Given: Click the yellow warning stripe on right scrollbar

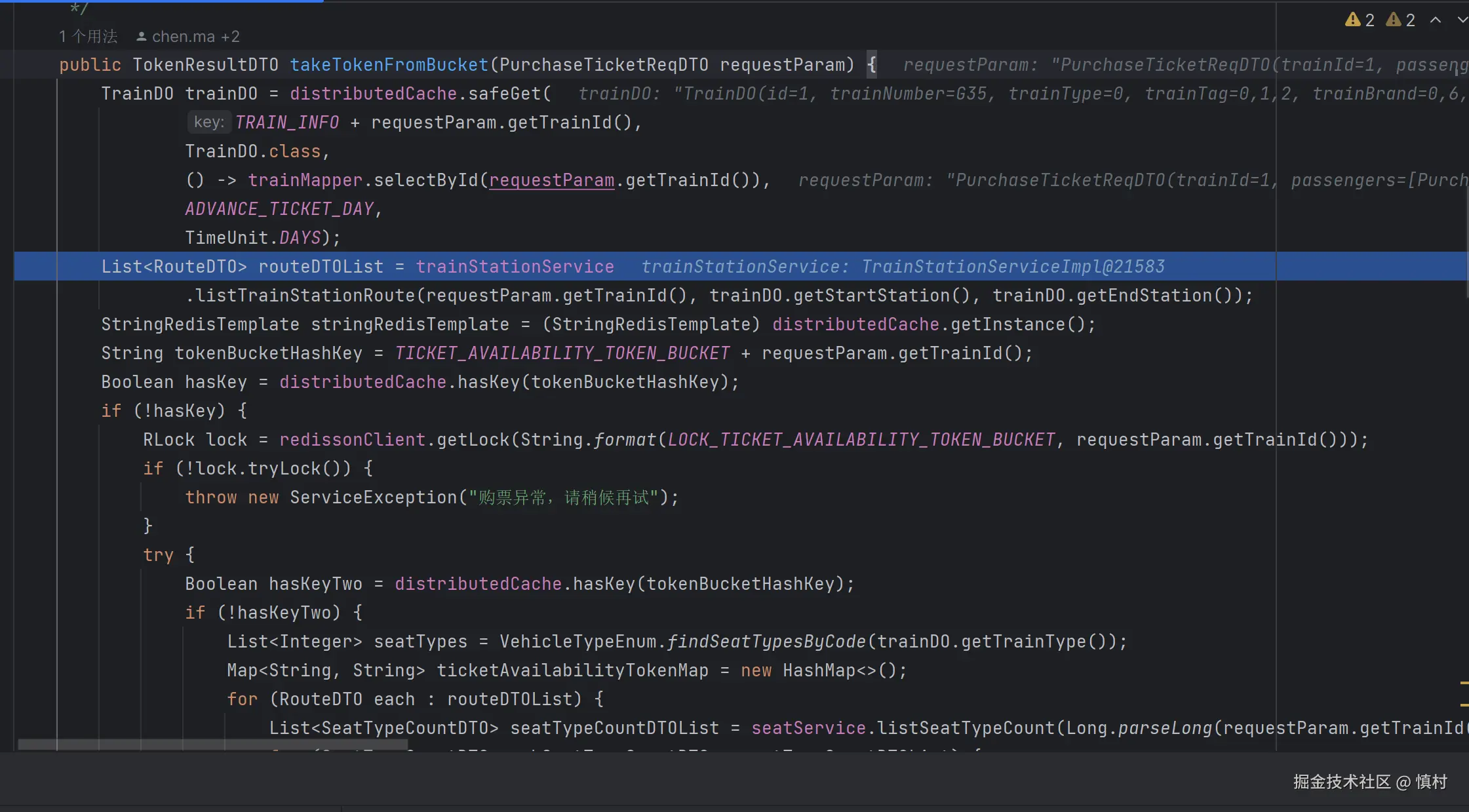Looking at the screenshot, I should 1464,684.
